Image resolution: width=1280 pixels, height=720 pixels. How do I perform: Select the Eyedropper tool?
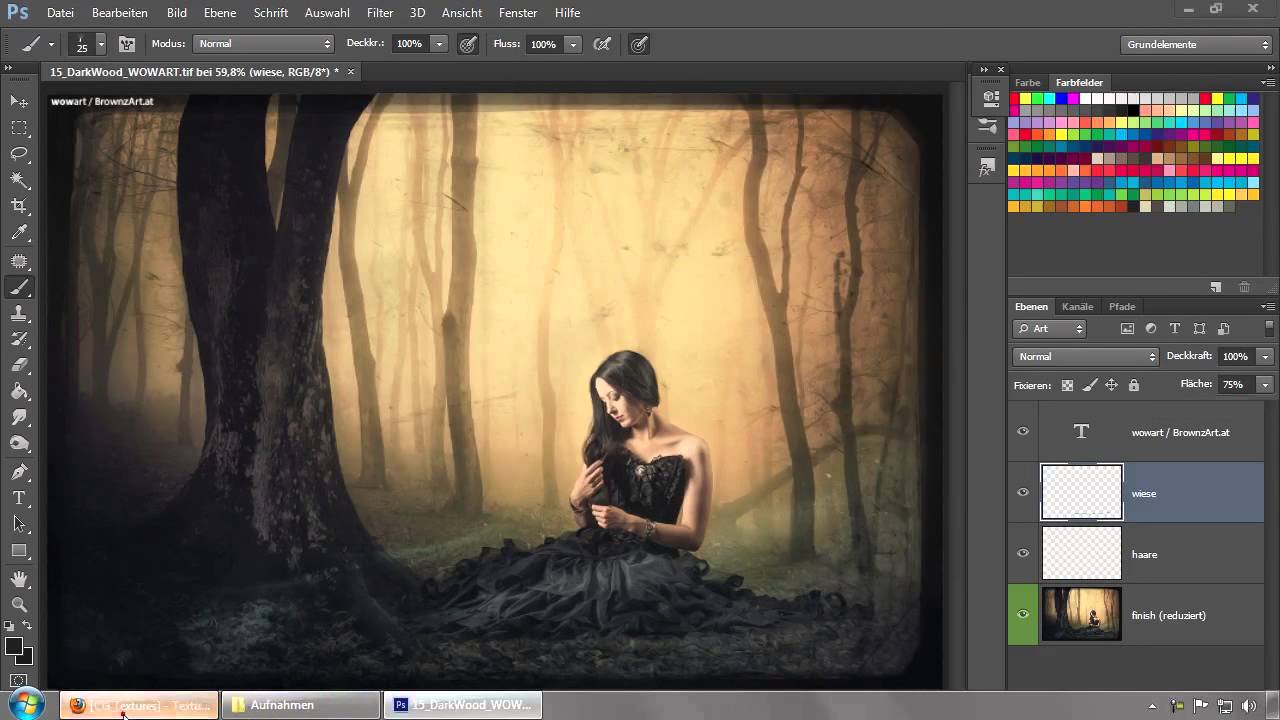coord(19,232)
